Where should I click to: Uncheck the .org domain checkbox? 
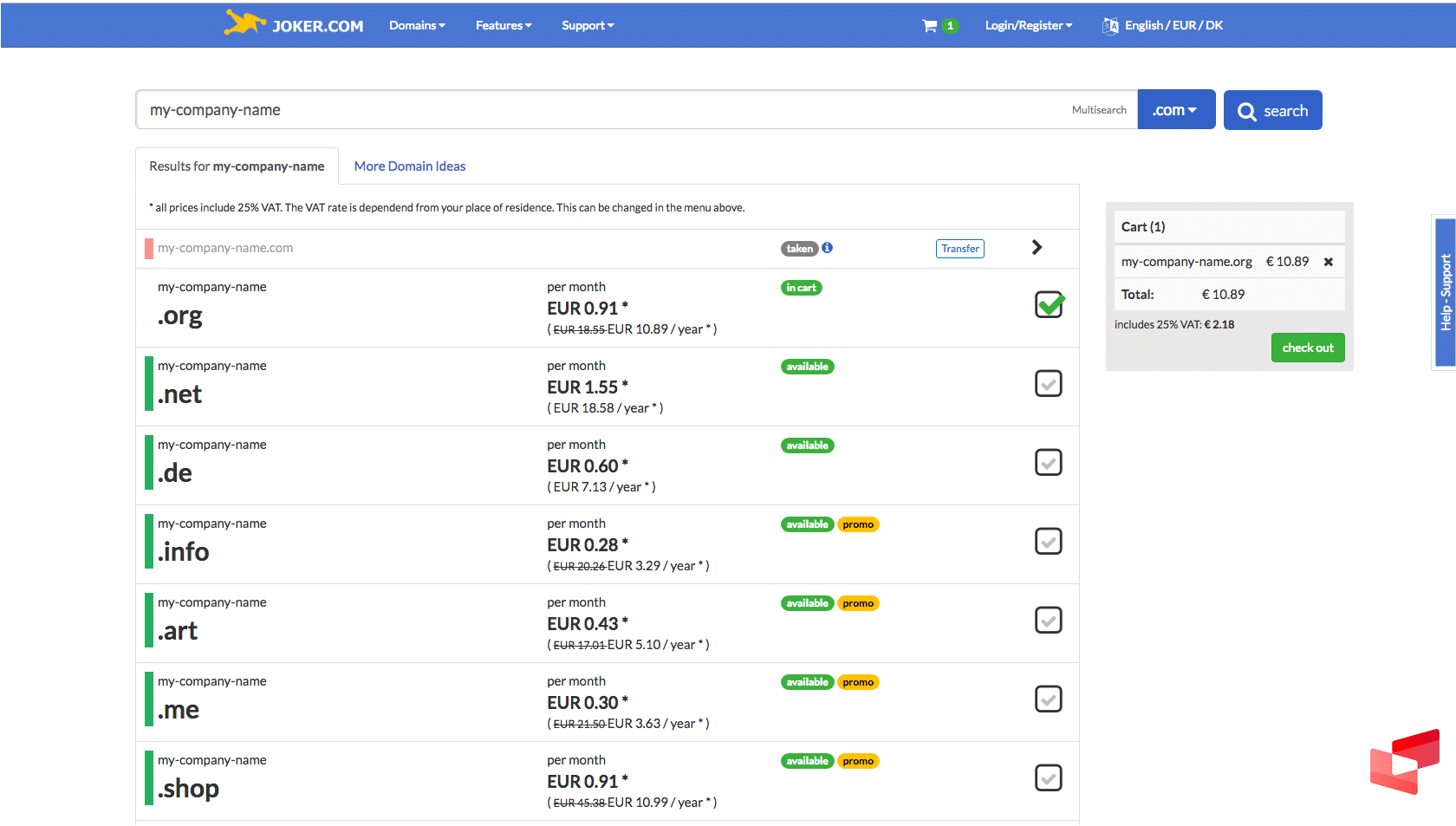click(1049, 304)
